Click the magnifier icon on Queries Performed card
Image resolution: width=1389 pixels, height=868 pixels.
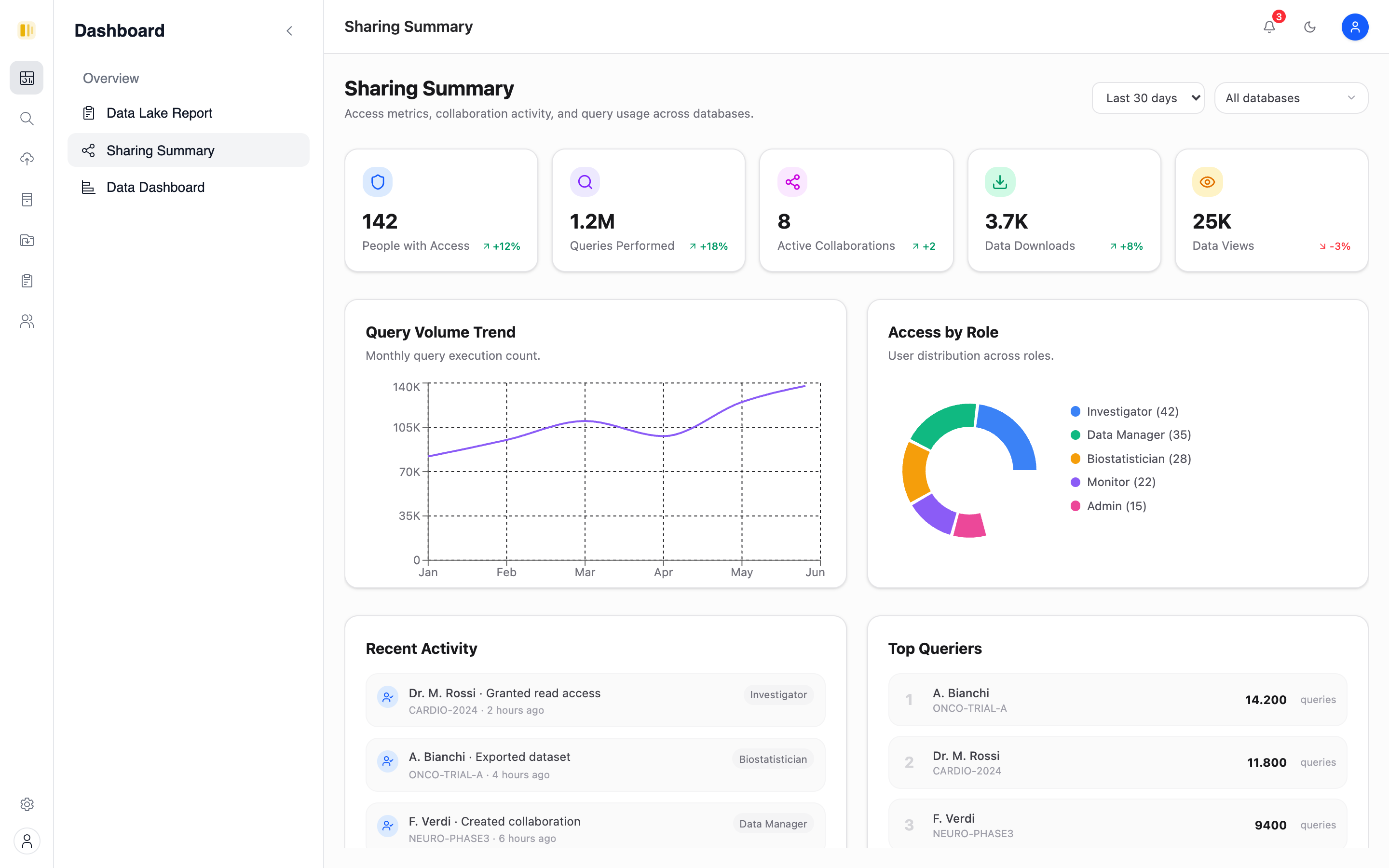tap(585, 182)
